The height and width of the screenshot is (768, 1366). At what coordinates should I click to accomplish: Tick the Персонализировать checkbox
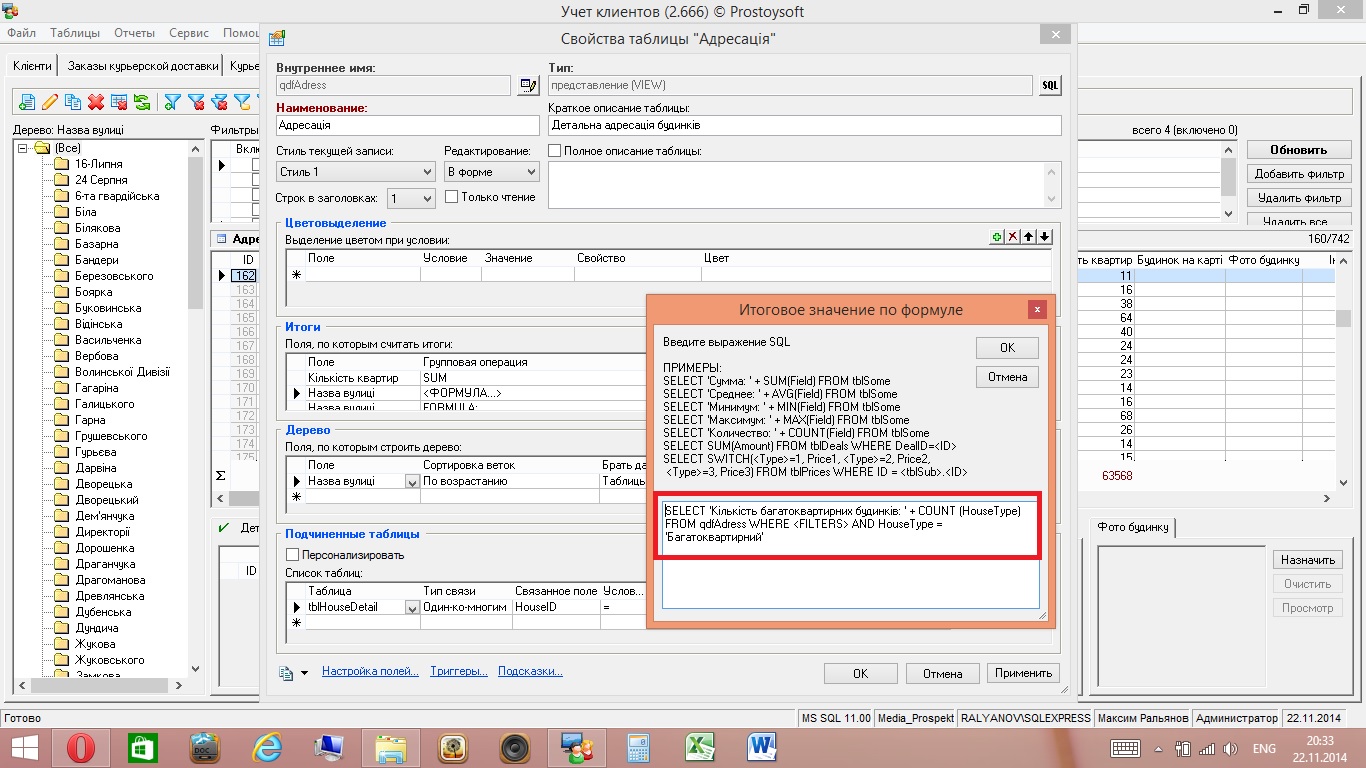click(x=293, y=555)
